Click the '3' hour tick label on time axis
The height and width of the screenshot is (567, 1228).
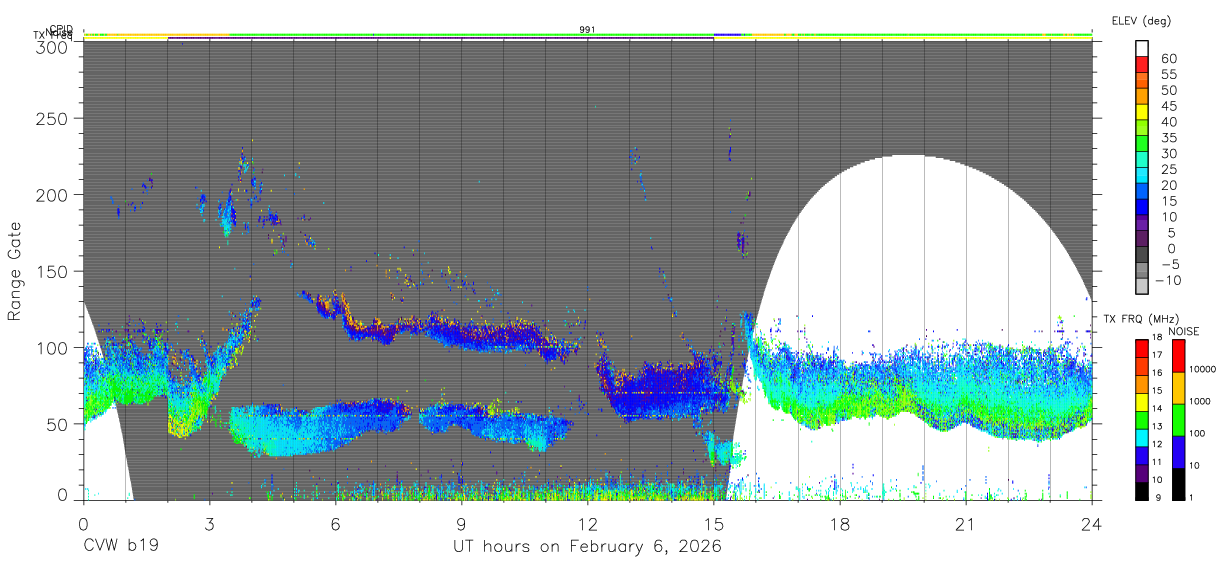[210, 523]
